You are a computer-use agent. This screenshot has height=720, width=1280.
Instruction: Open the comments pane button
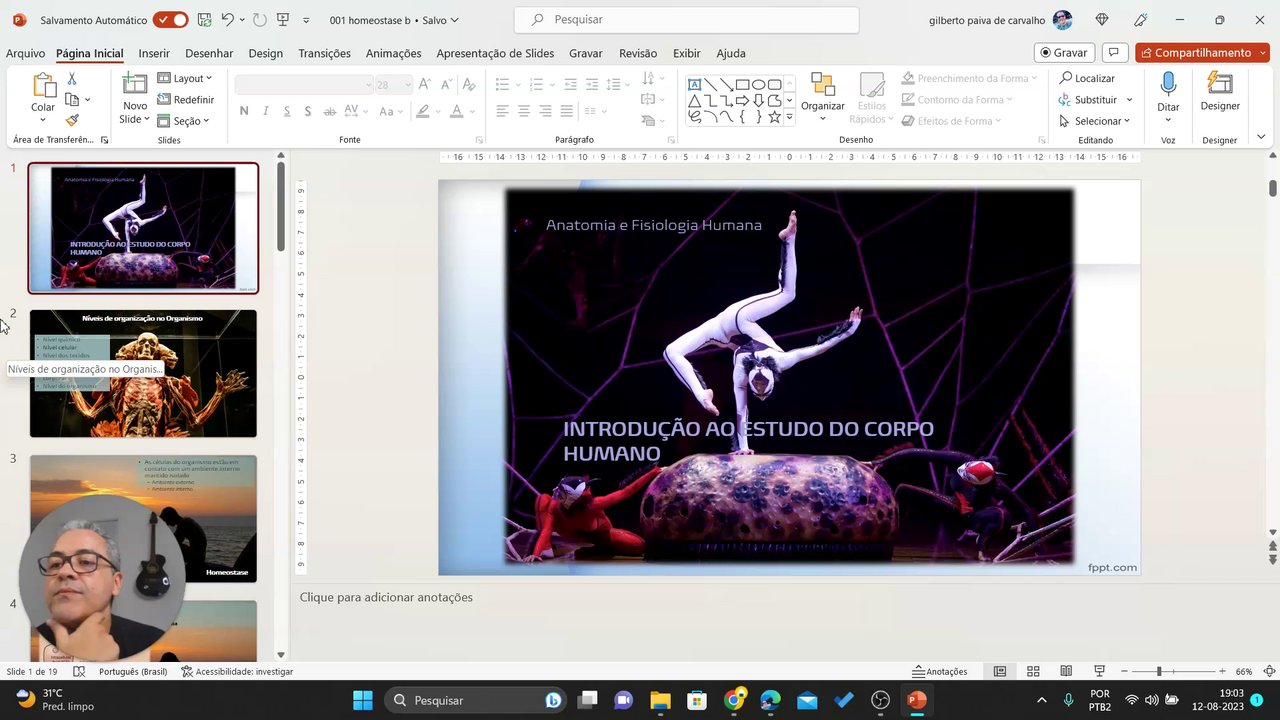[1114, 52]
